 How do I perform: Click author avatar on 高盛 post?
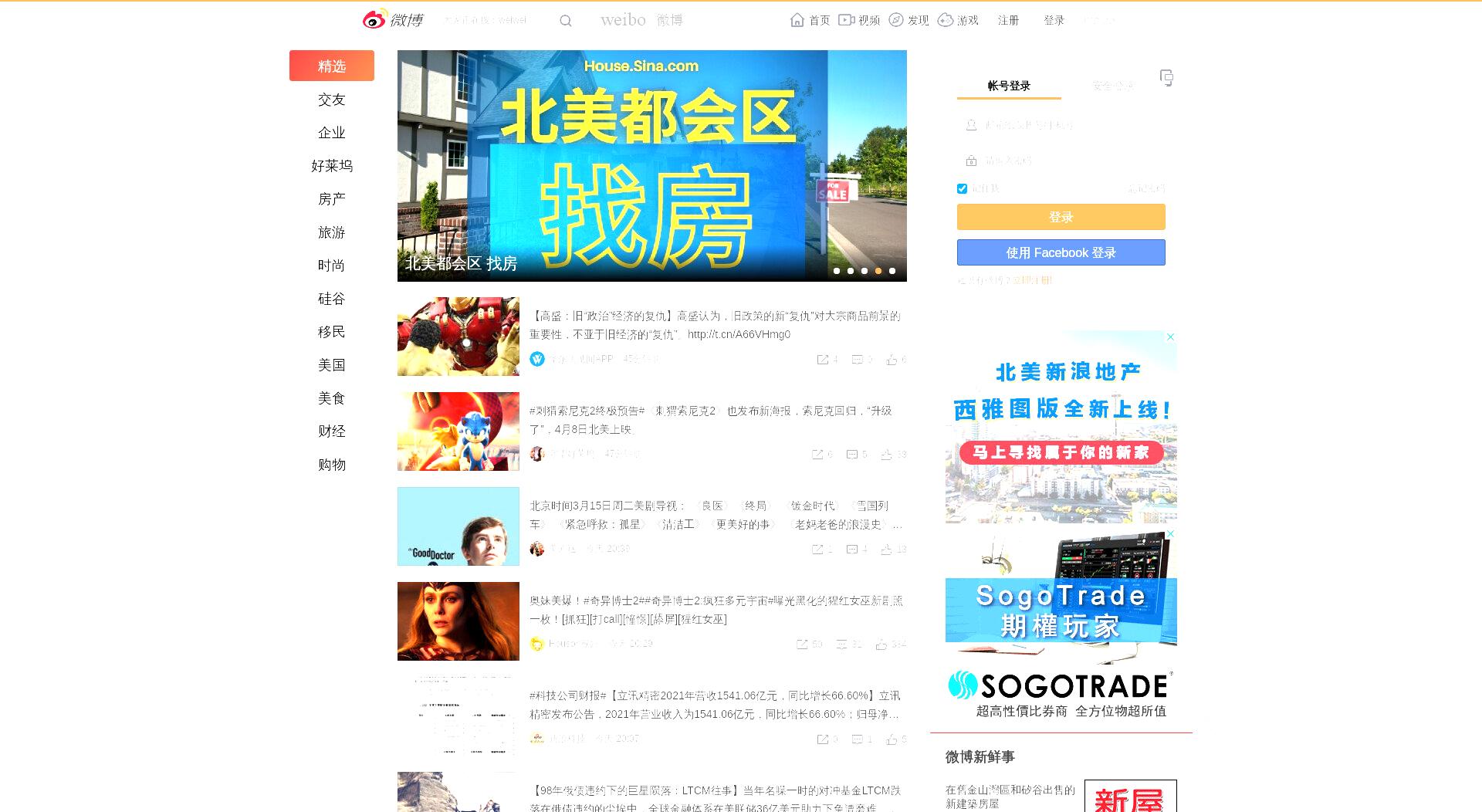coord(537,359)
